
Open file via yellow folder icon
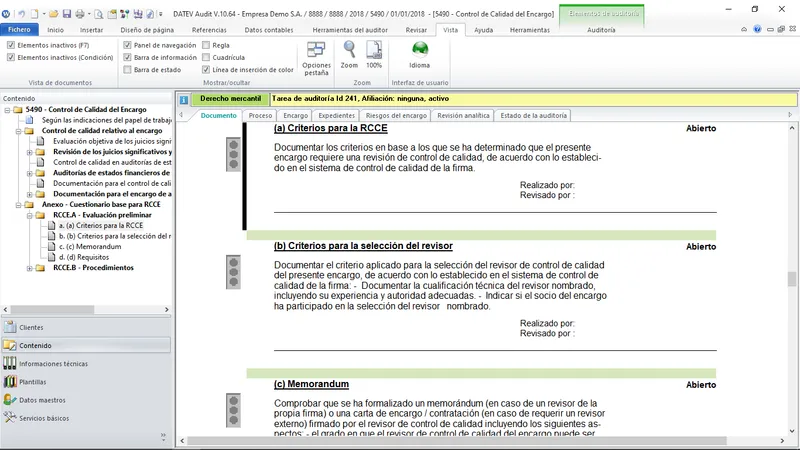[x=53, y=14]
